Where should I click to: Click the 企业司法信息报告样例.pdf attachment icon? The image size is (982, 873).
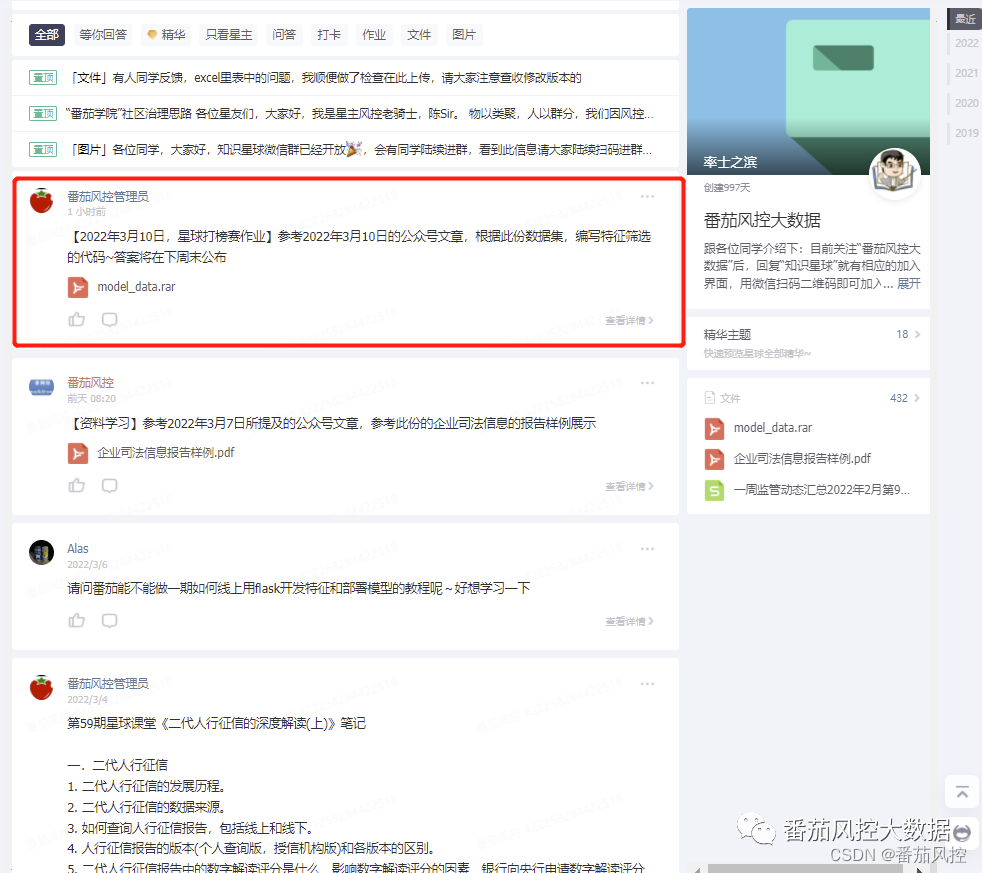[80, 453]
